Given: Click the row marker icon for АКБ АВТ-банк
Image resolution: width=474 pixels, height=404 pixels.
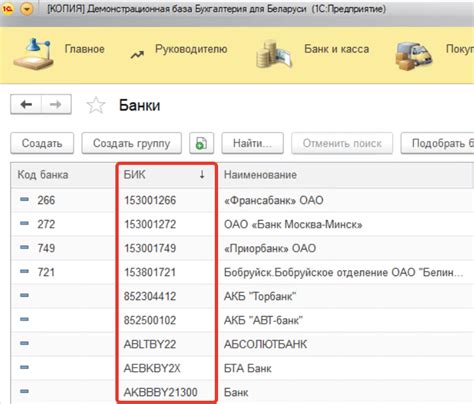Looking at the screenshot, I should click(24, 319).
